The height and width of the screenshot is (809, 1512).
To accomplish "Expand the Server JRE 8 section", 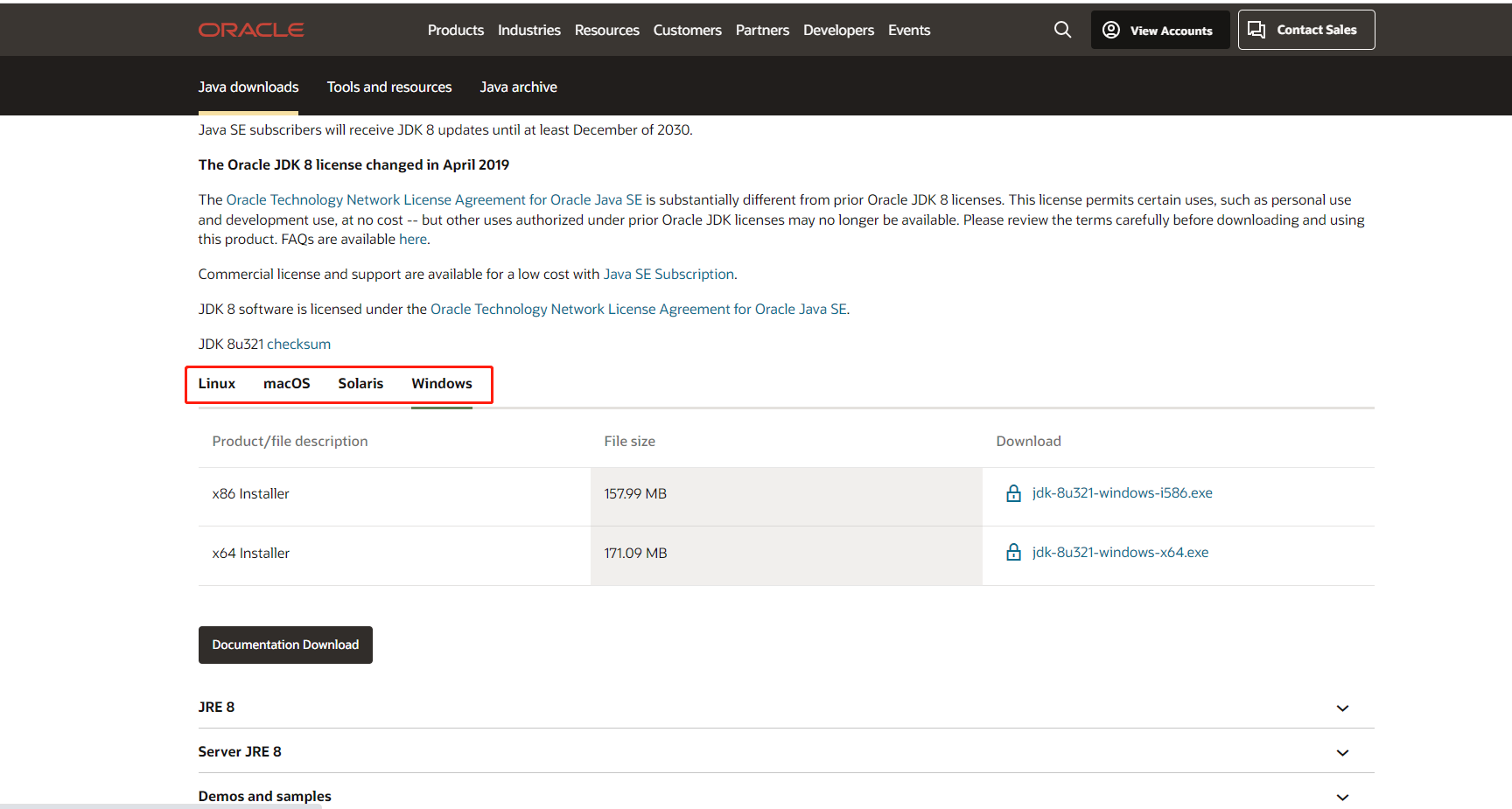I will [1343, 751].
